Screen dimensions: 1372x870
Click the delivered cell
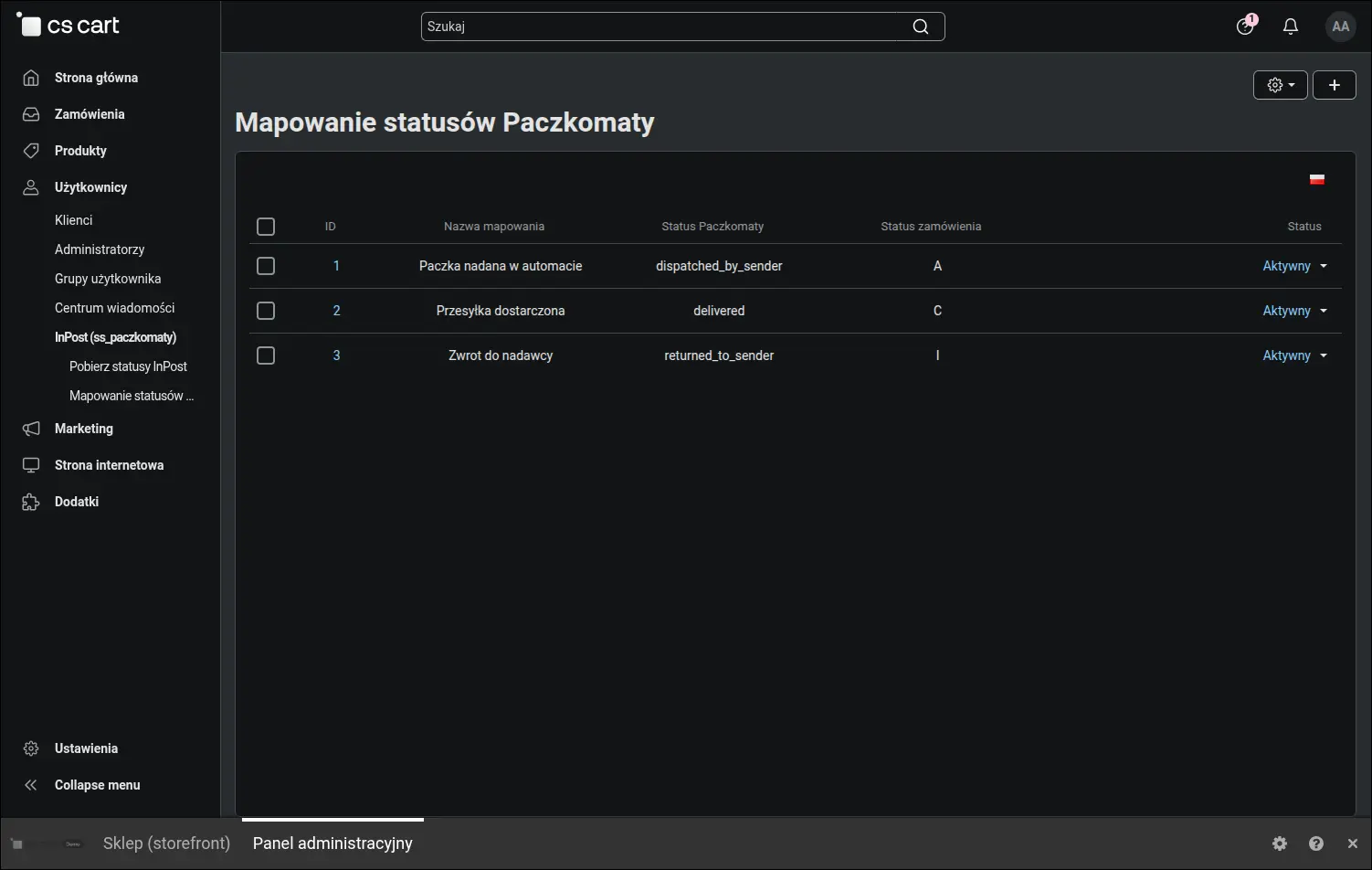[x=719, y=311]
